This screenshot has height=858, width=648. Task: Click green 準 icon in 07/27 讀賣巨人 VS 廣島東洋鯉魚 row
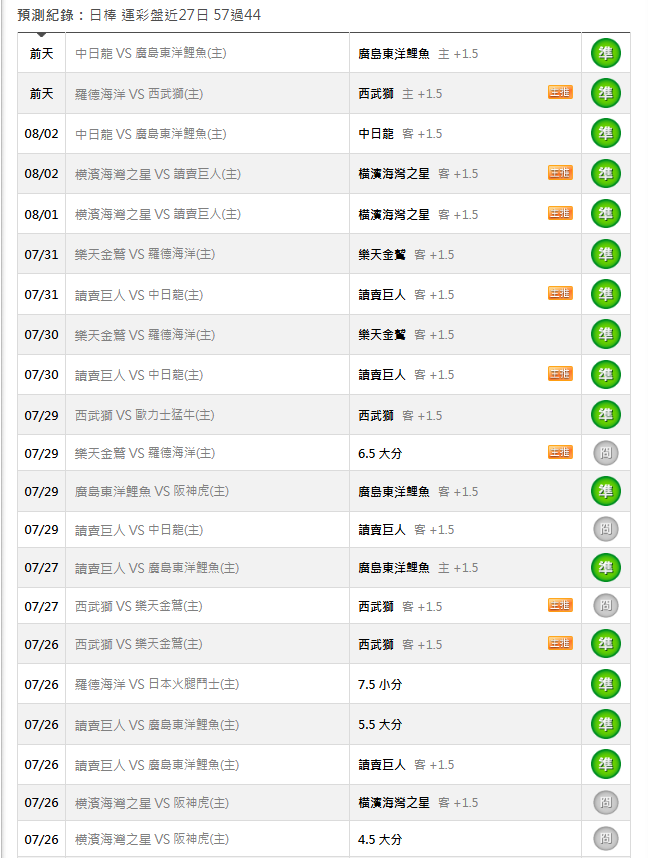click(605, 567)
